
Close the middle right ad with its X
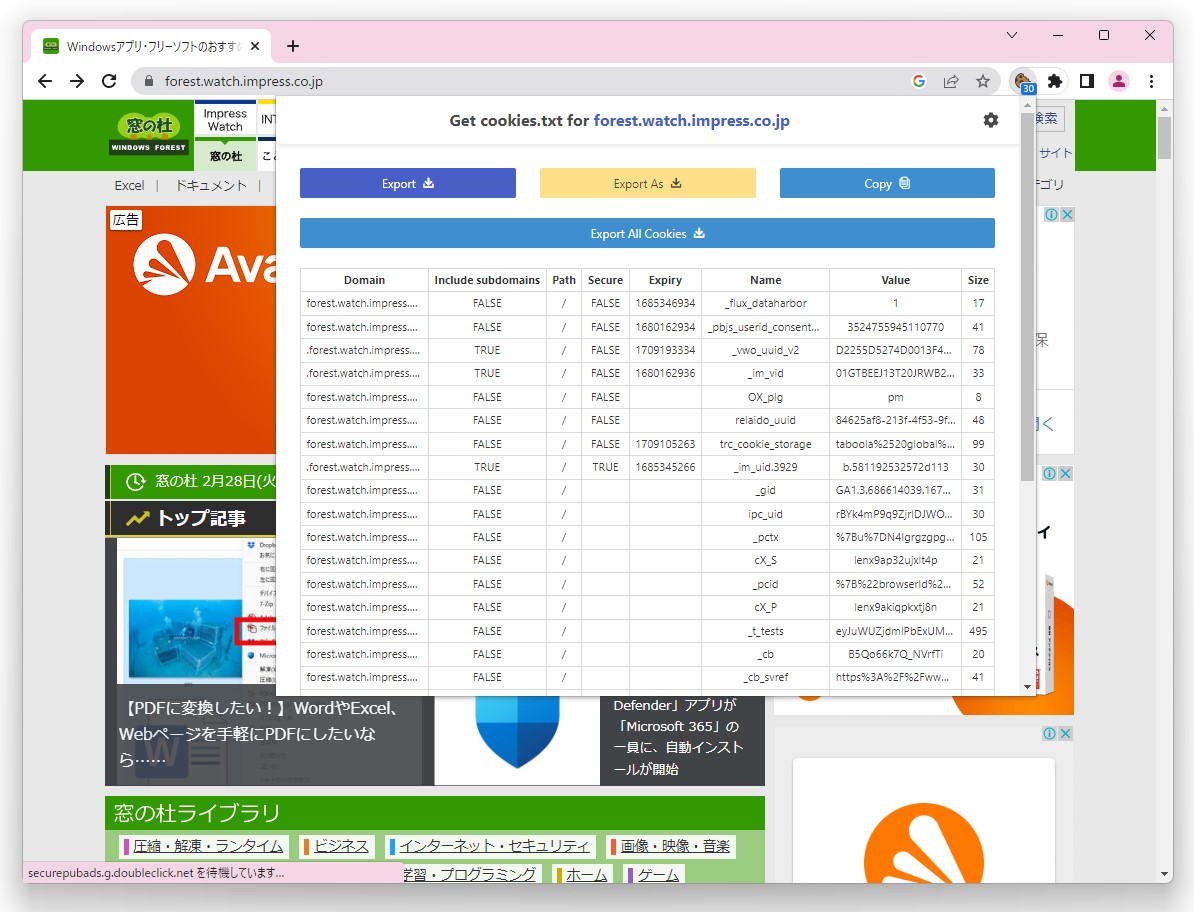[x=1065, y=474]
